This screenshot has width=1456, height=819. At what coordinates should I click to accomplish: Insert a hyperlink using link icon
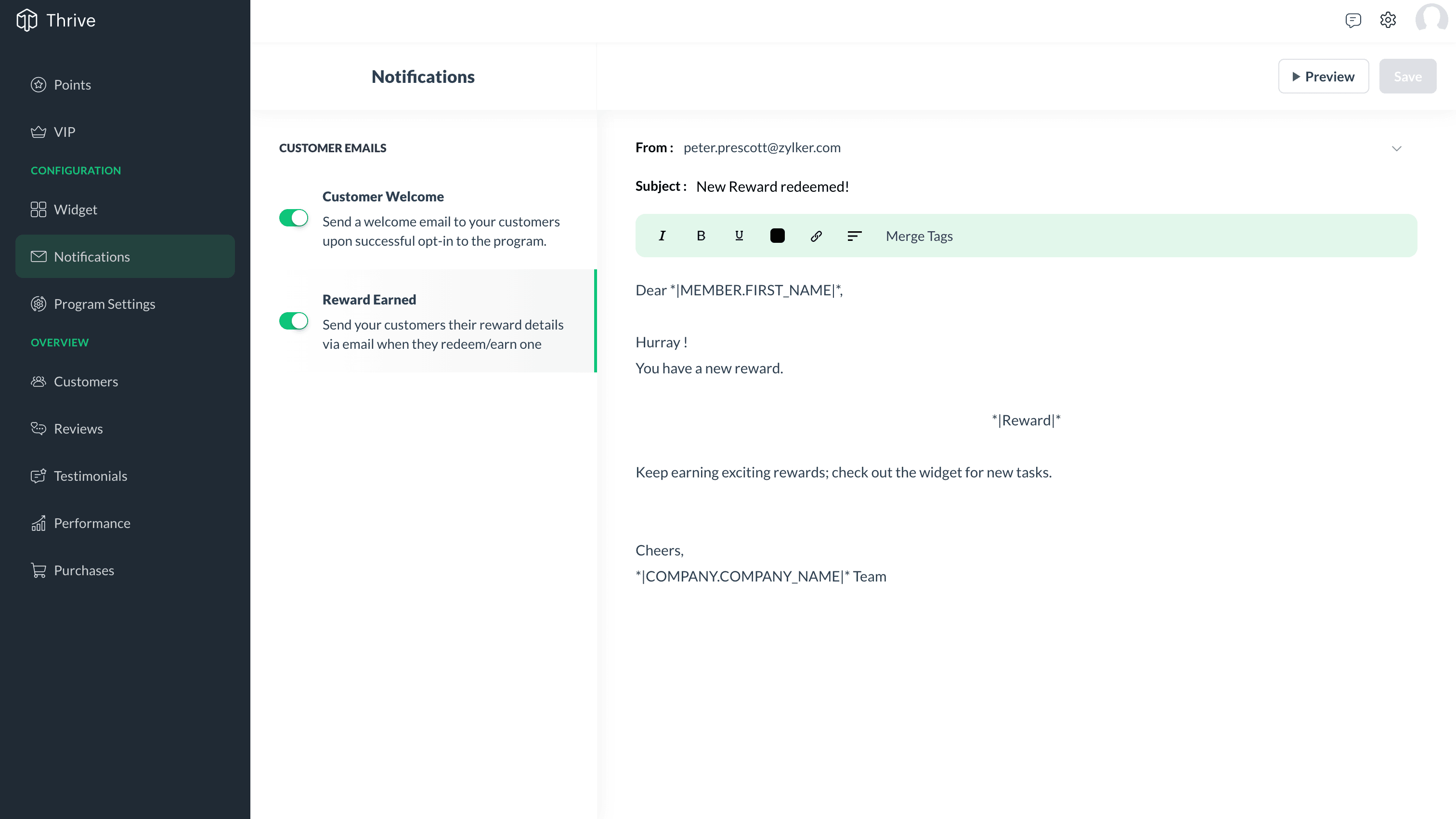tap(816, 236)
